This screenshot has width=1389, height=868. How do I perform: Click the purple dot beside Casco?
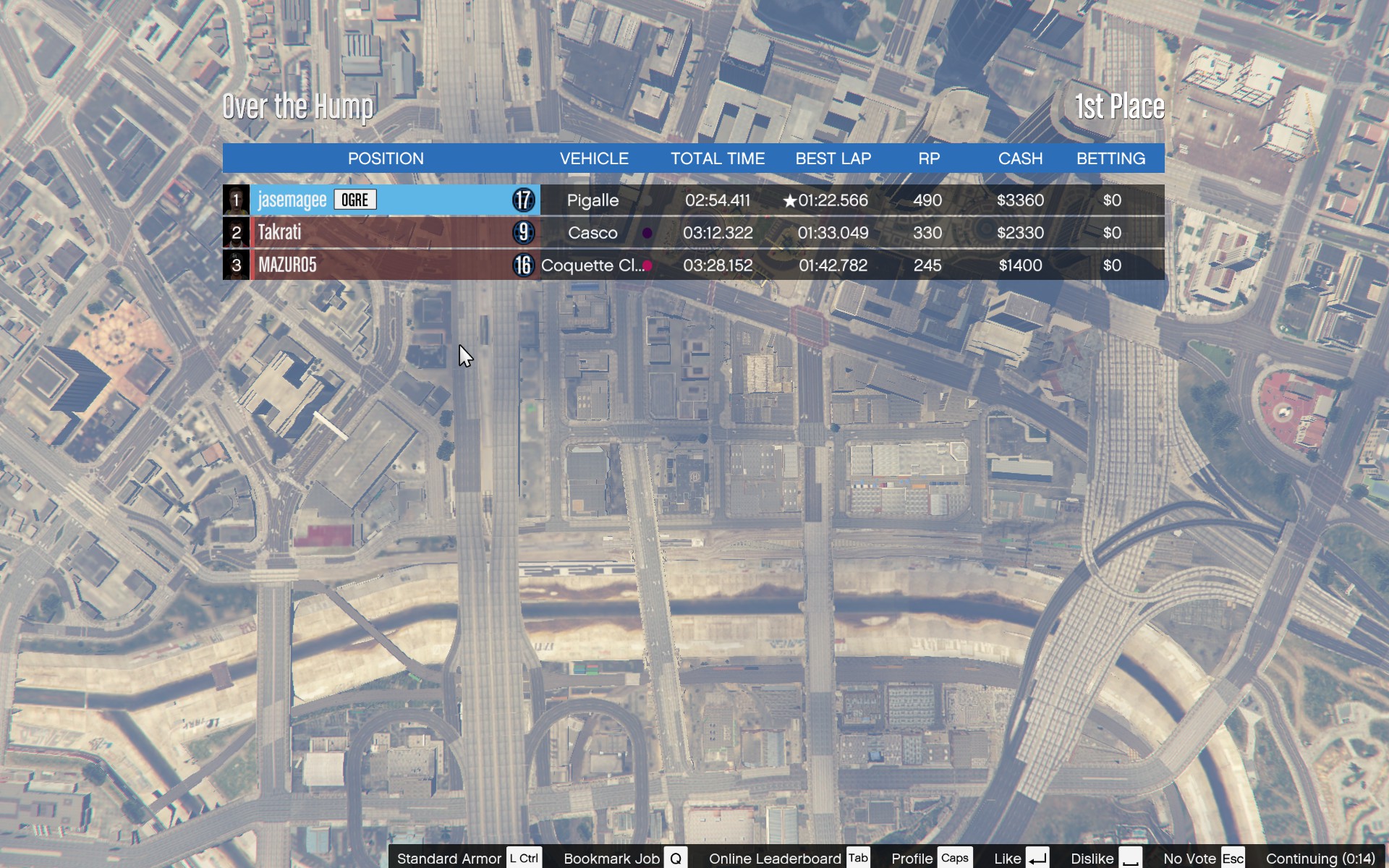(647, 233)
